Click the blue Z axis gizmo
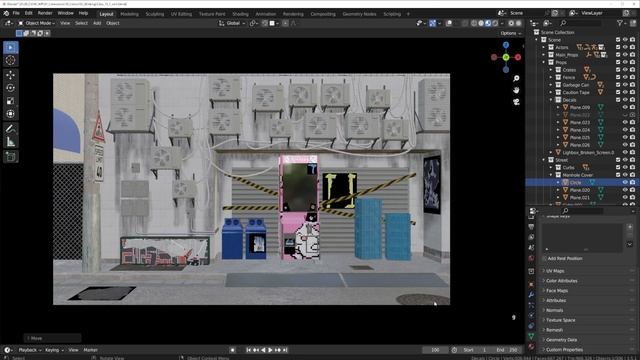Screen dimensions: 640x360 506,45
